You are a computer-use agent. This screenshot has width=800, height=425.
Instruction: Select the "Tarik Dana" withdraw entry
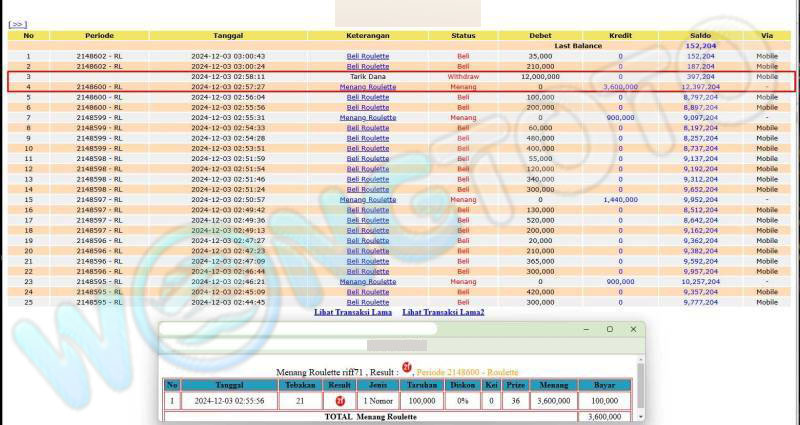[x=367, y=76]
